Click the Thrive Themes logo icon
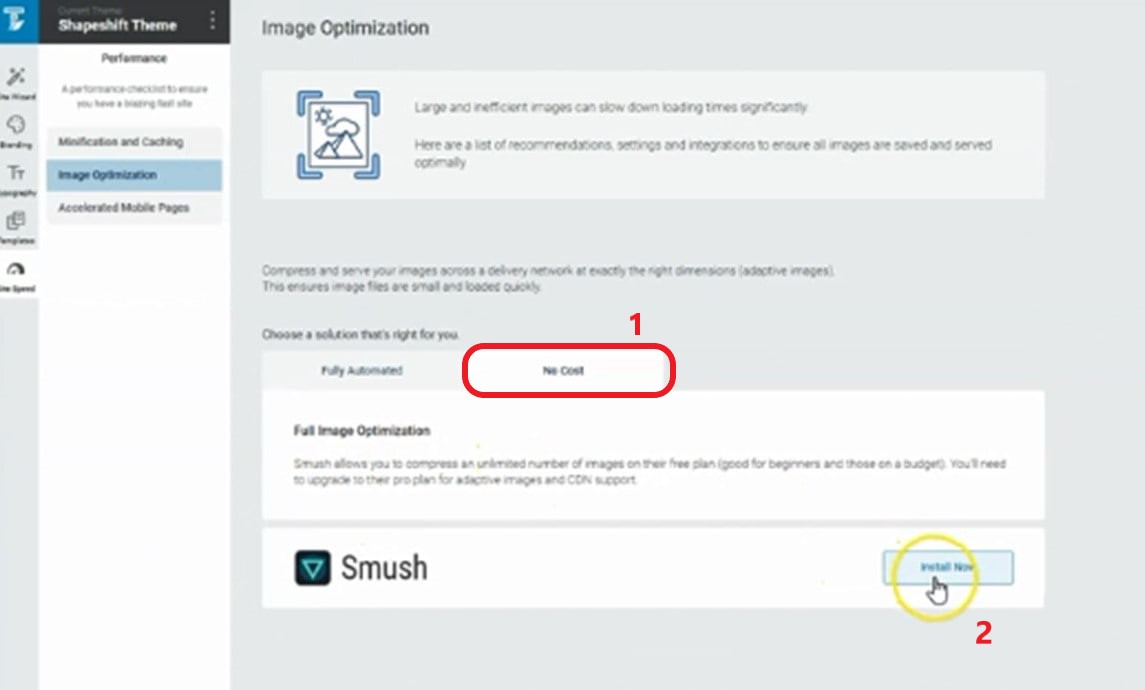 click(x=15, y=18)
